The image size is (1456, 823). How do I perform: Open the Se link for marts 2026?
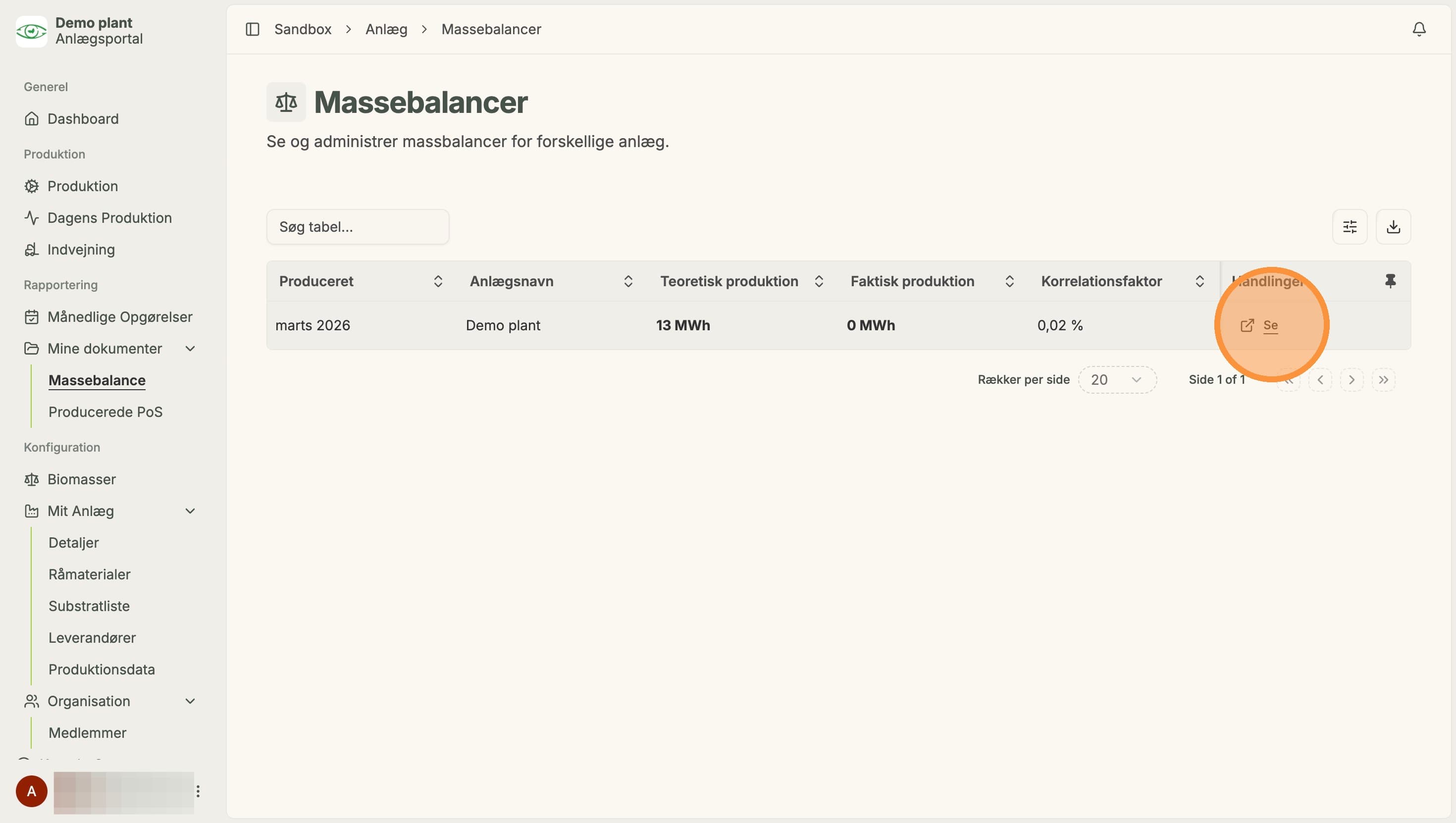(x=1259, y=325)
